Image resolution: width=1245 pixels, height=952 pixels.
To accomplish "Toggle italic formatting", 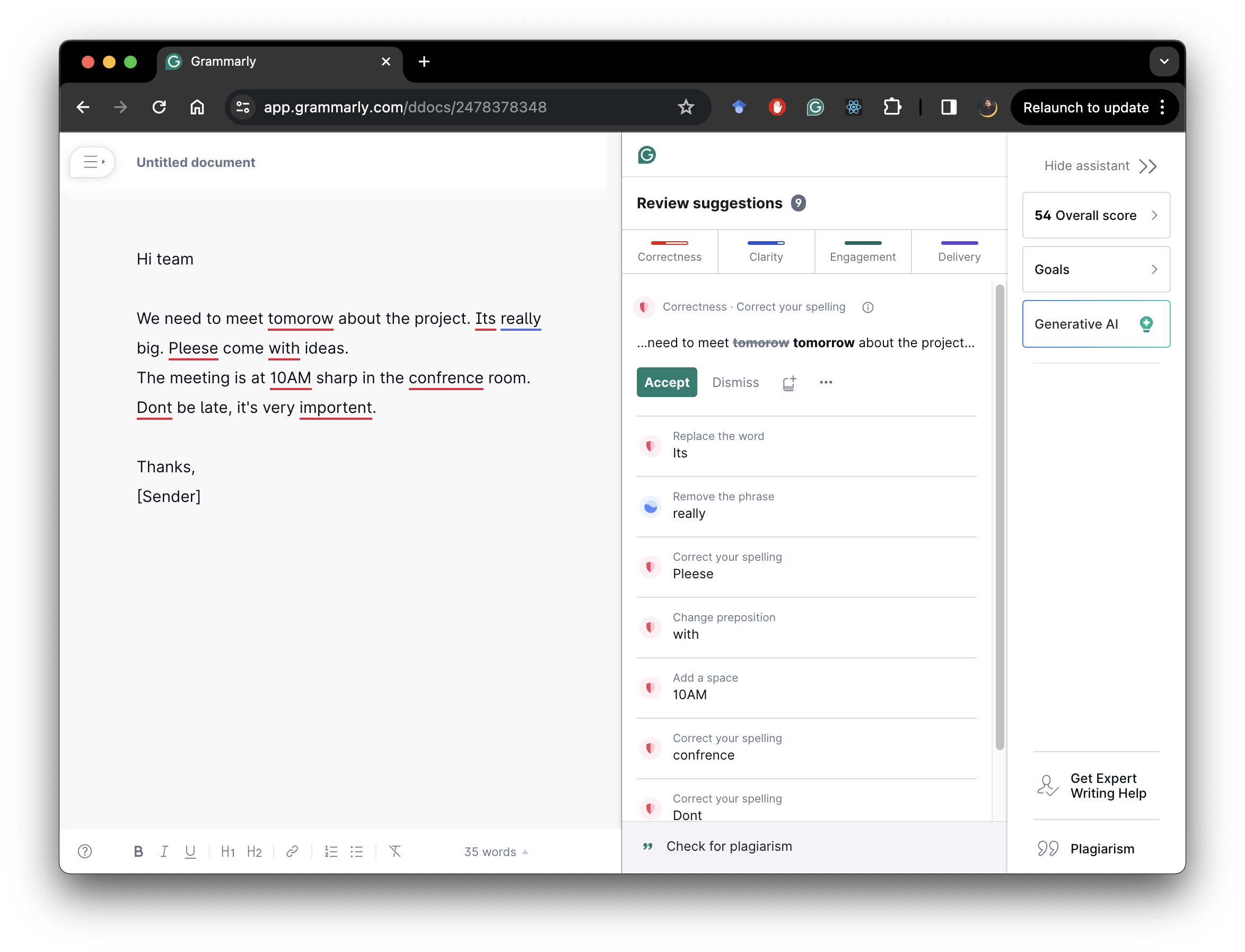I will coord(164,851).
